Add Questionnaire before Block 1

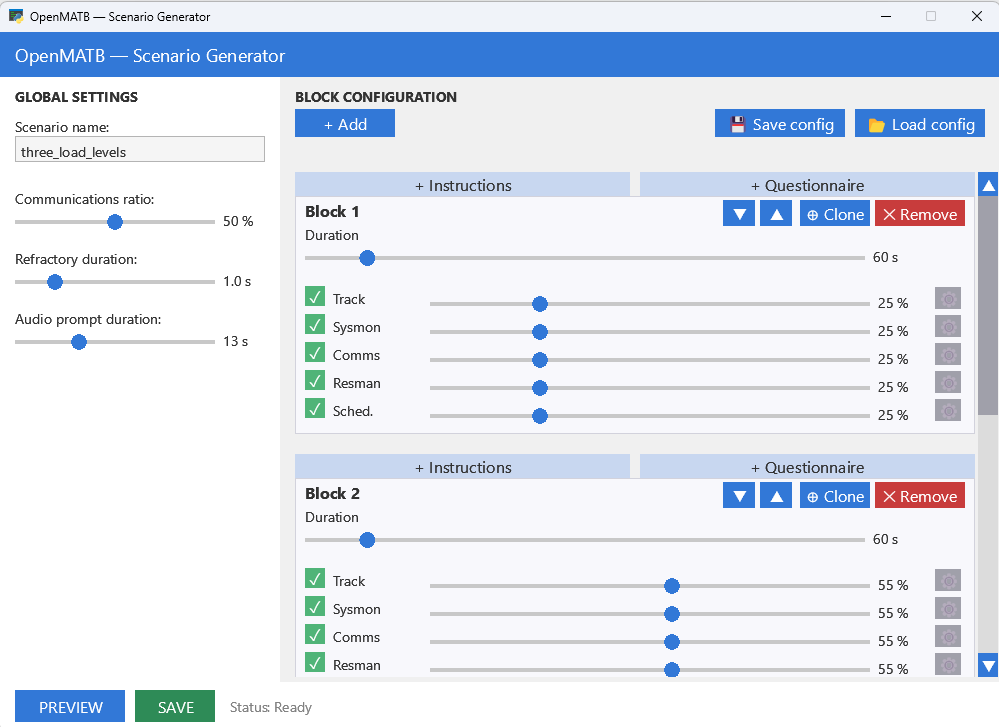click(807, 185)
